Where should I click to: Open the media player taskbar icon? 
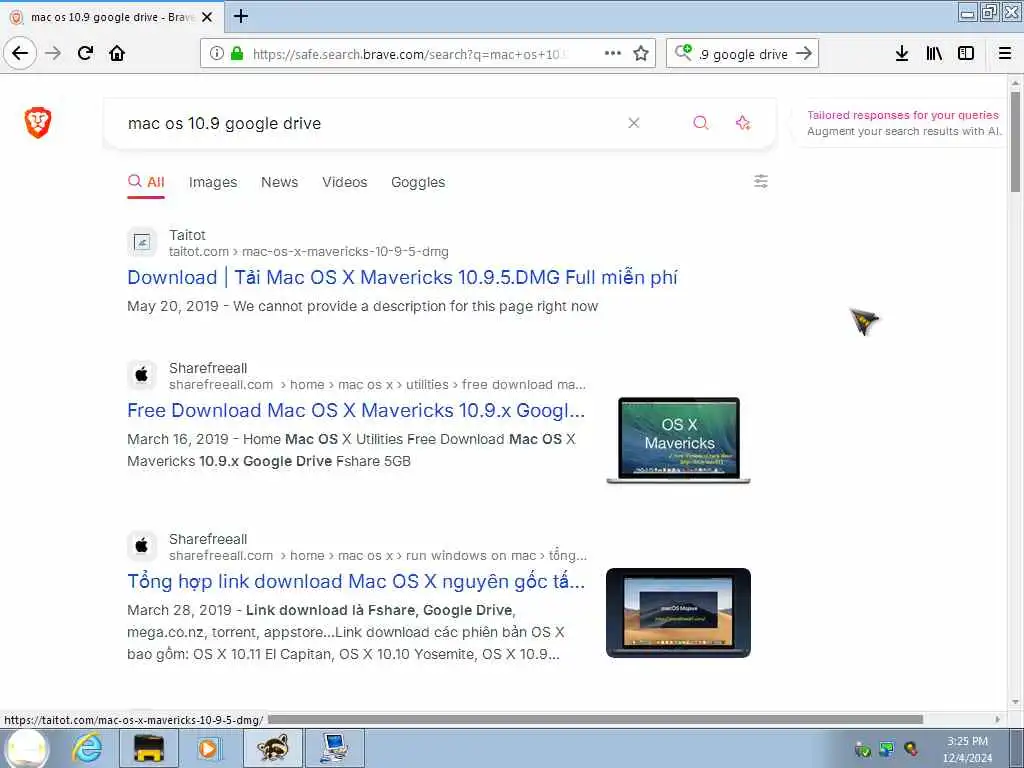(208, 748)
